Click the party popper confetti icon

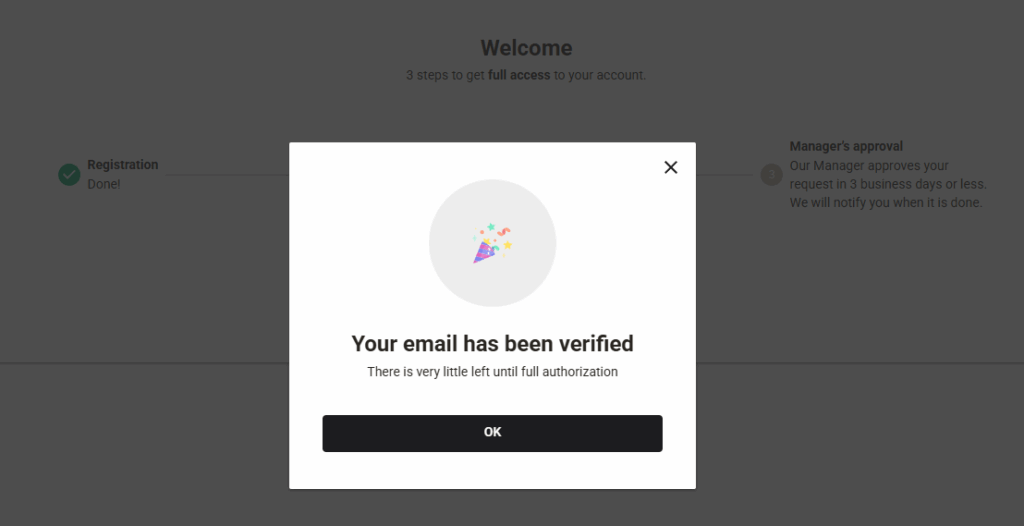coord(492,244)
